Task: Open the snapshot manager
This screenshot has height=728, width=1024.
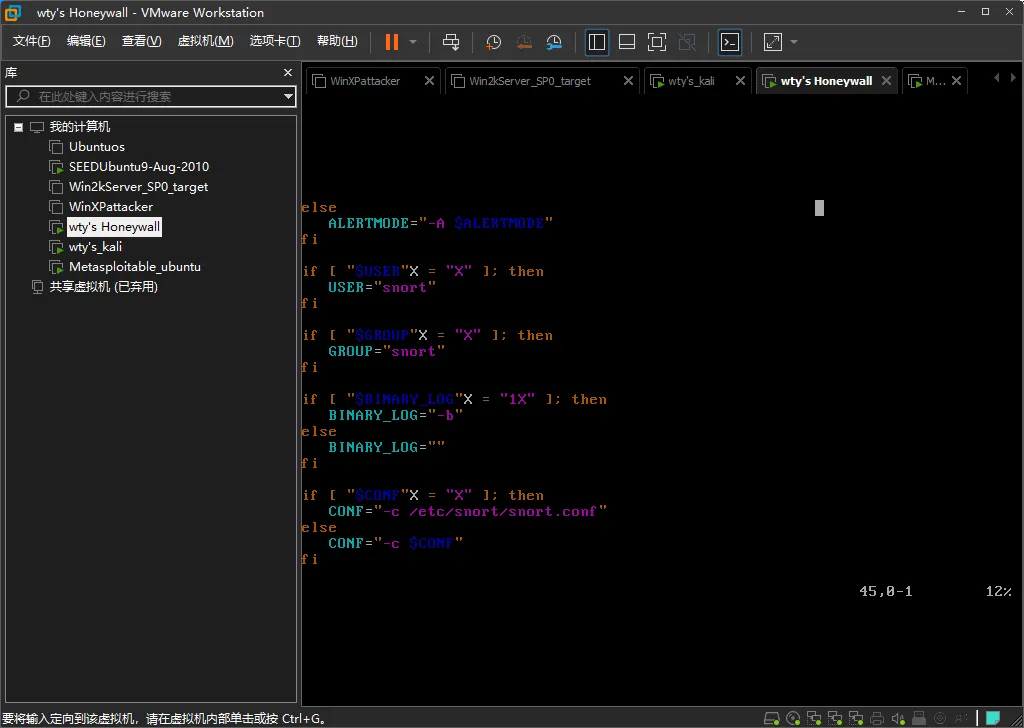Action: 554,41
